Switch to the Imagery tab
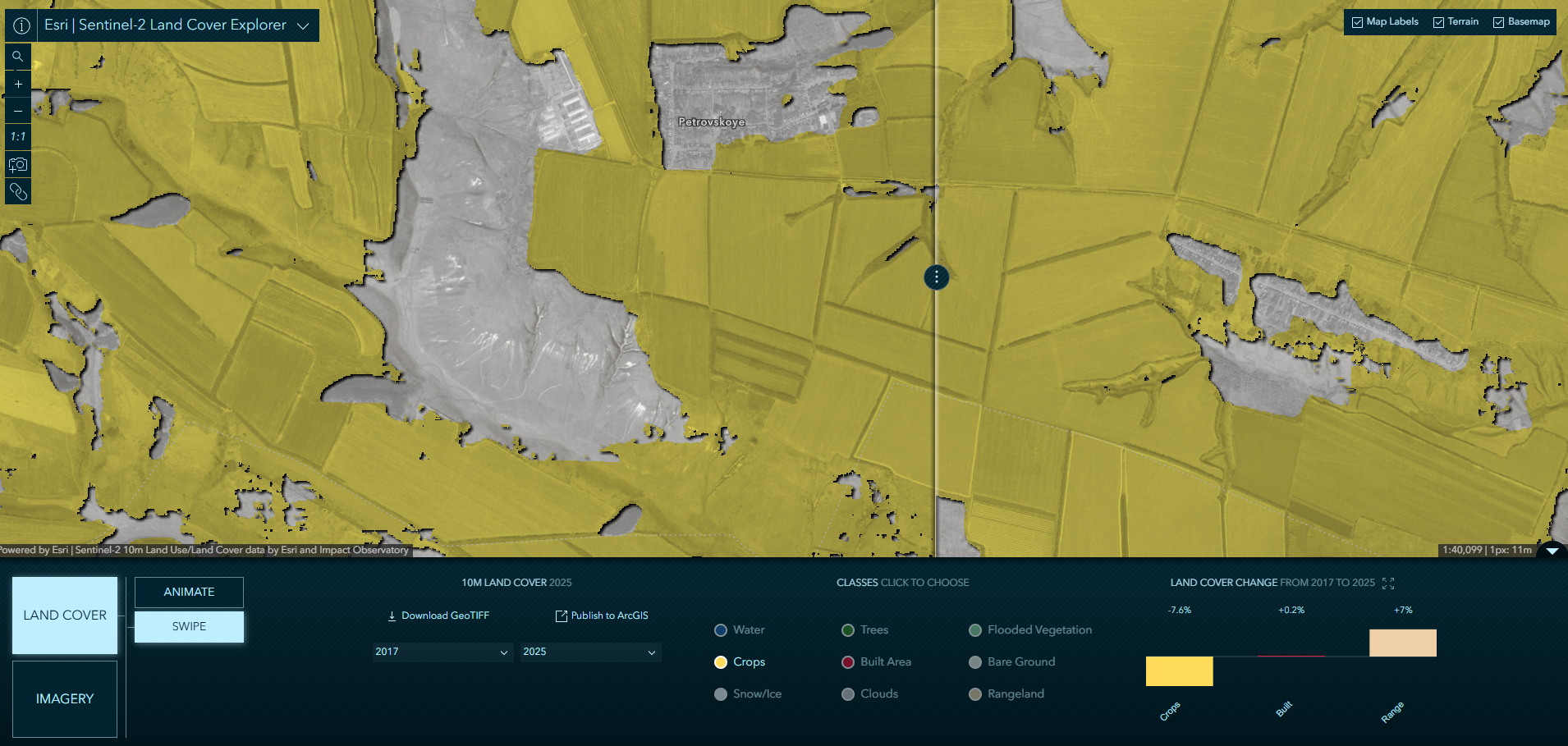Viewport: 1568px width, 746px height. coord(65,698)
